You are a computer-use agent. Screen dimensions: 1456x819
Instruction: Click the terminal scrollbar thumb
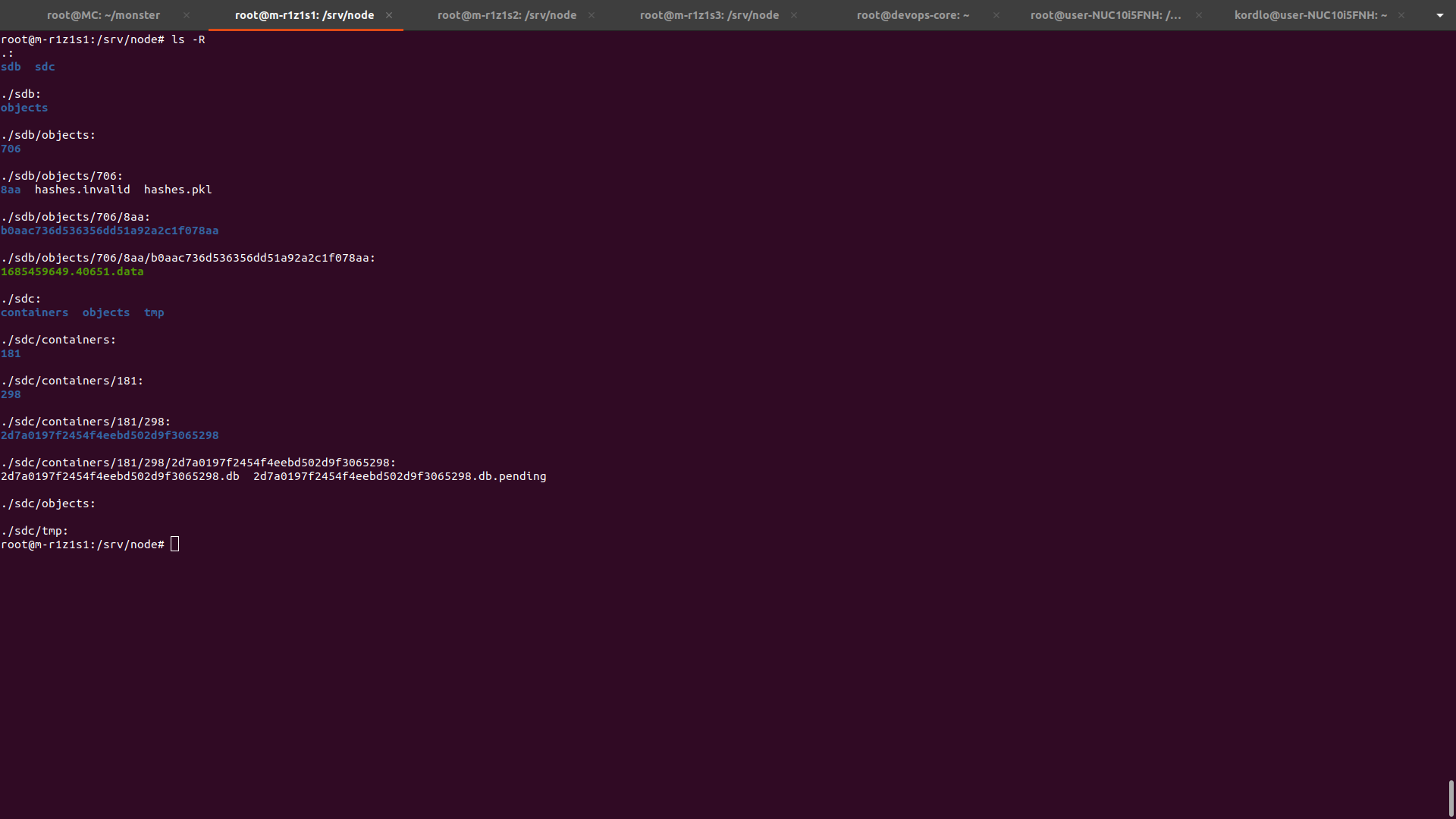[x=1451, y=798]
